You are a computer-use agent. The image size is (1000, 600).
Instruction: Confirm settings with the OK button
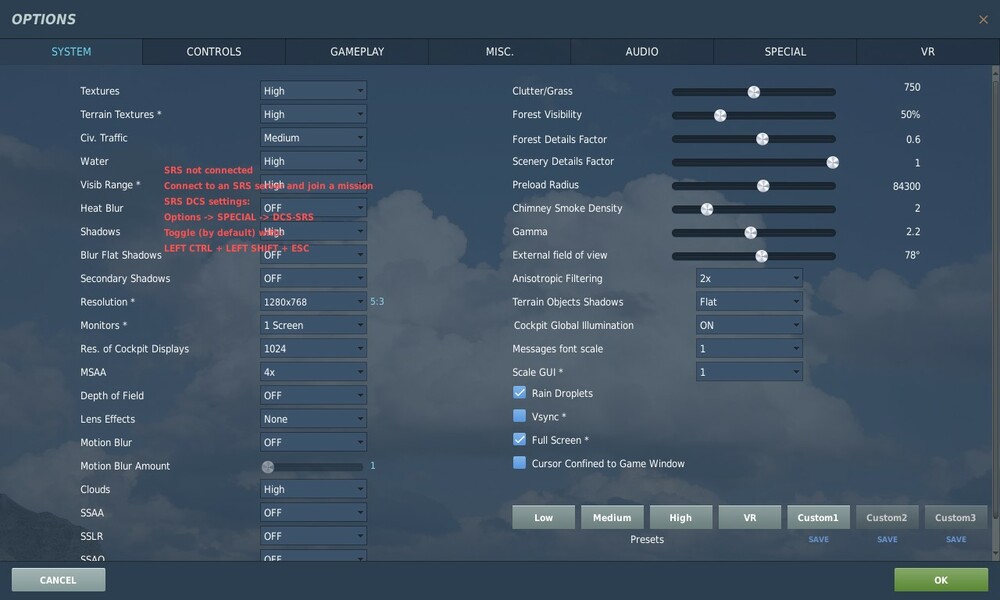coord(941,580)
